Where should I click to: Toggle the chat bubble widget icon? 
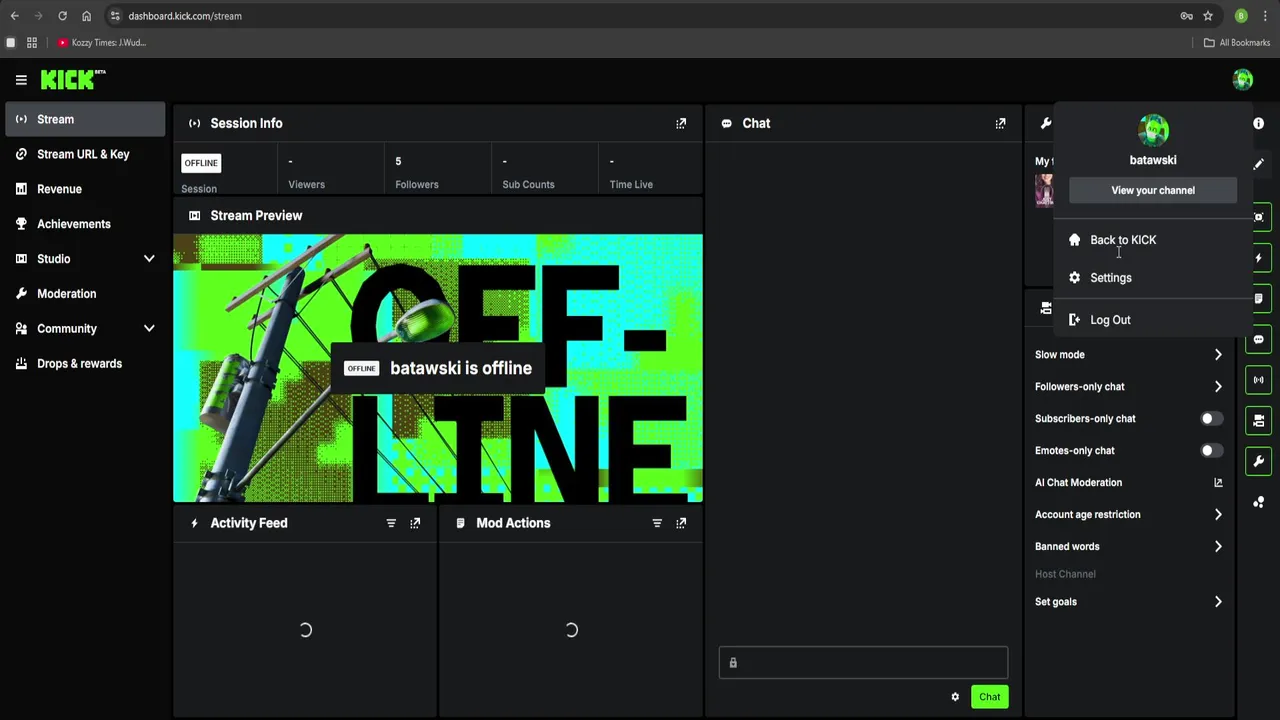[1259, 339]
